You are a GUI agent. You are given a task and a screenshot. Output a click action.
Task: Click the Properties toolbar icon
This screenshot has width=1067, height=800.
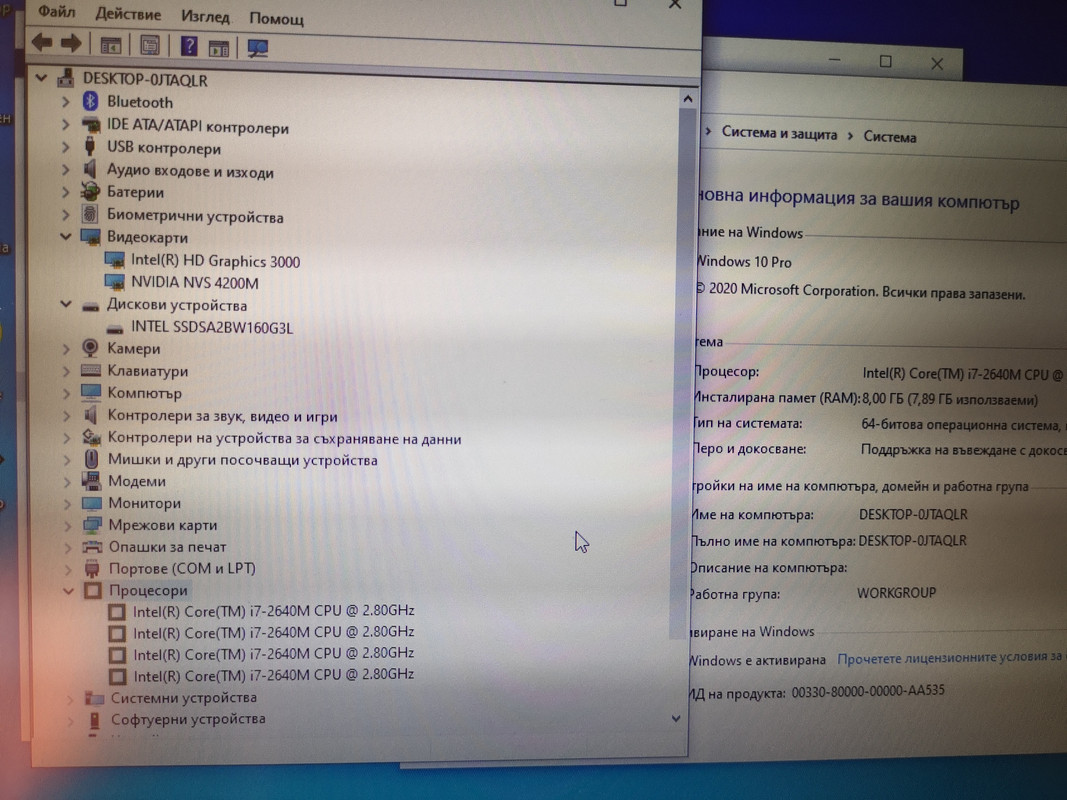150,46
